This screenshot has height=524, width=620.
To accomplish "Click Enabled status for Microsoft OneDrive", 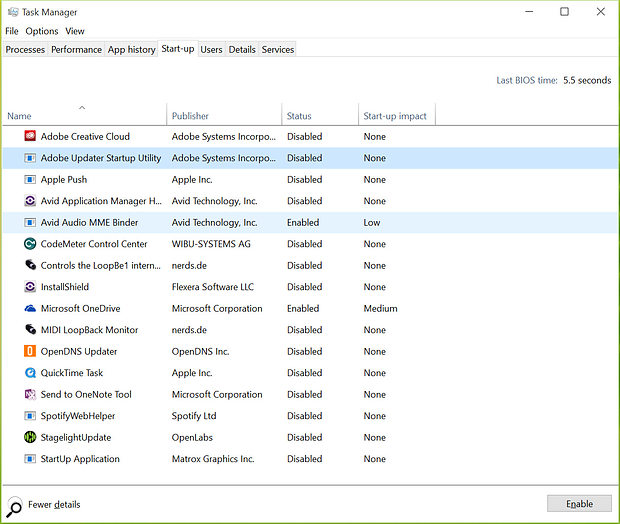I will [303, 308].
